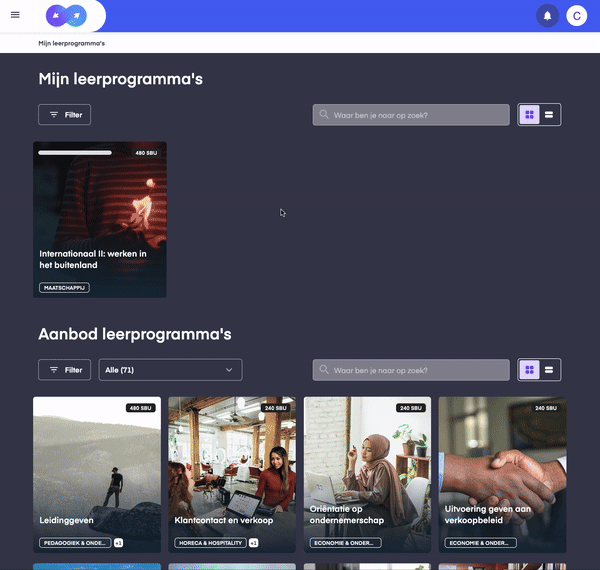Click the +1 badge on Leidinggeven card
Screen dimensions: 600x570
(x=119, y=543)
